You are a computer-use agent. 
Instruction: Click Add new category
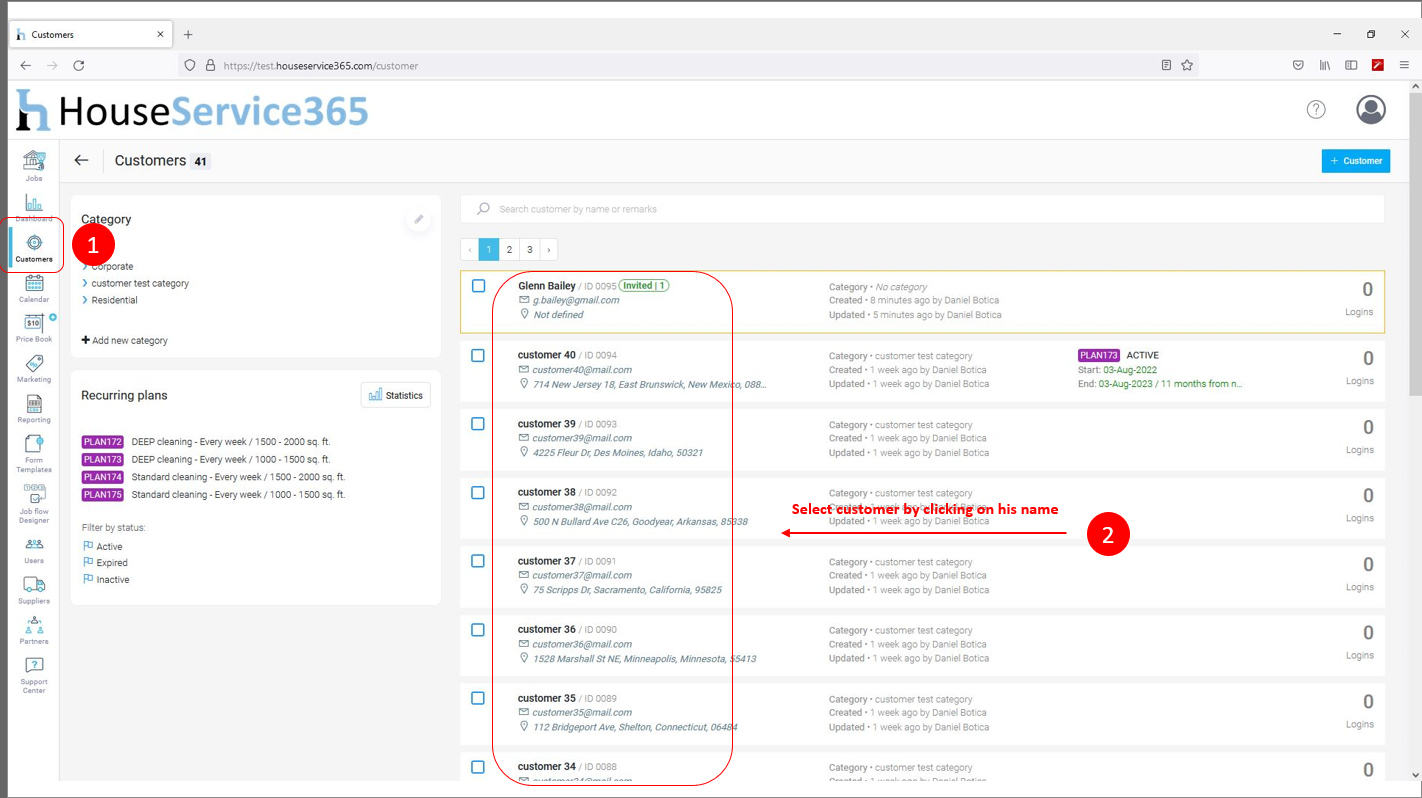pyautogui.click(x=125, y=340)
